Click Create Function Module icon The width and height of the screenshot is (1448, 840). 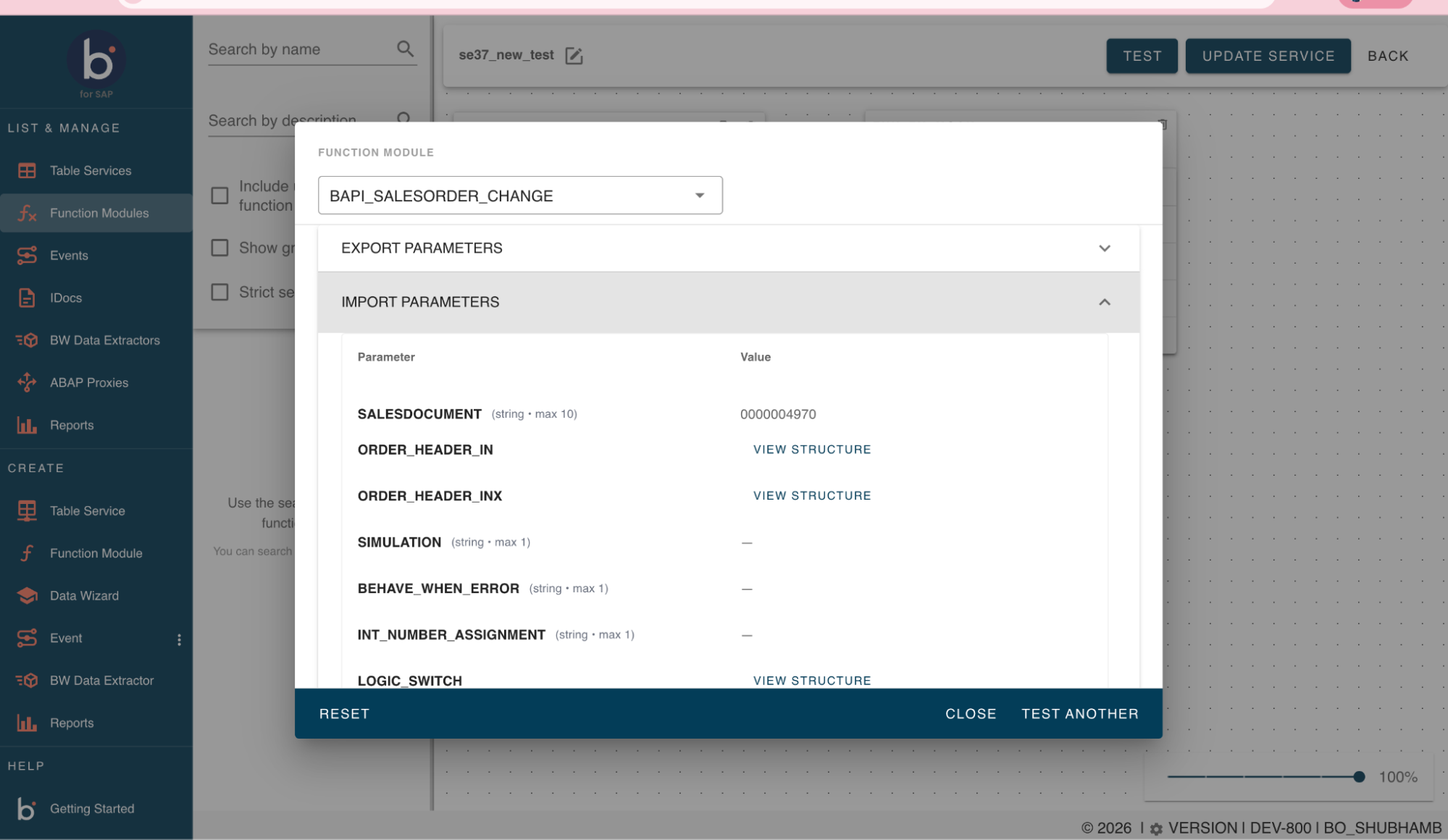(x=27, y=553)
